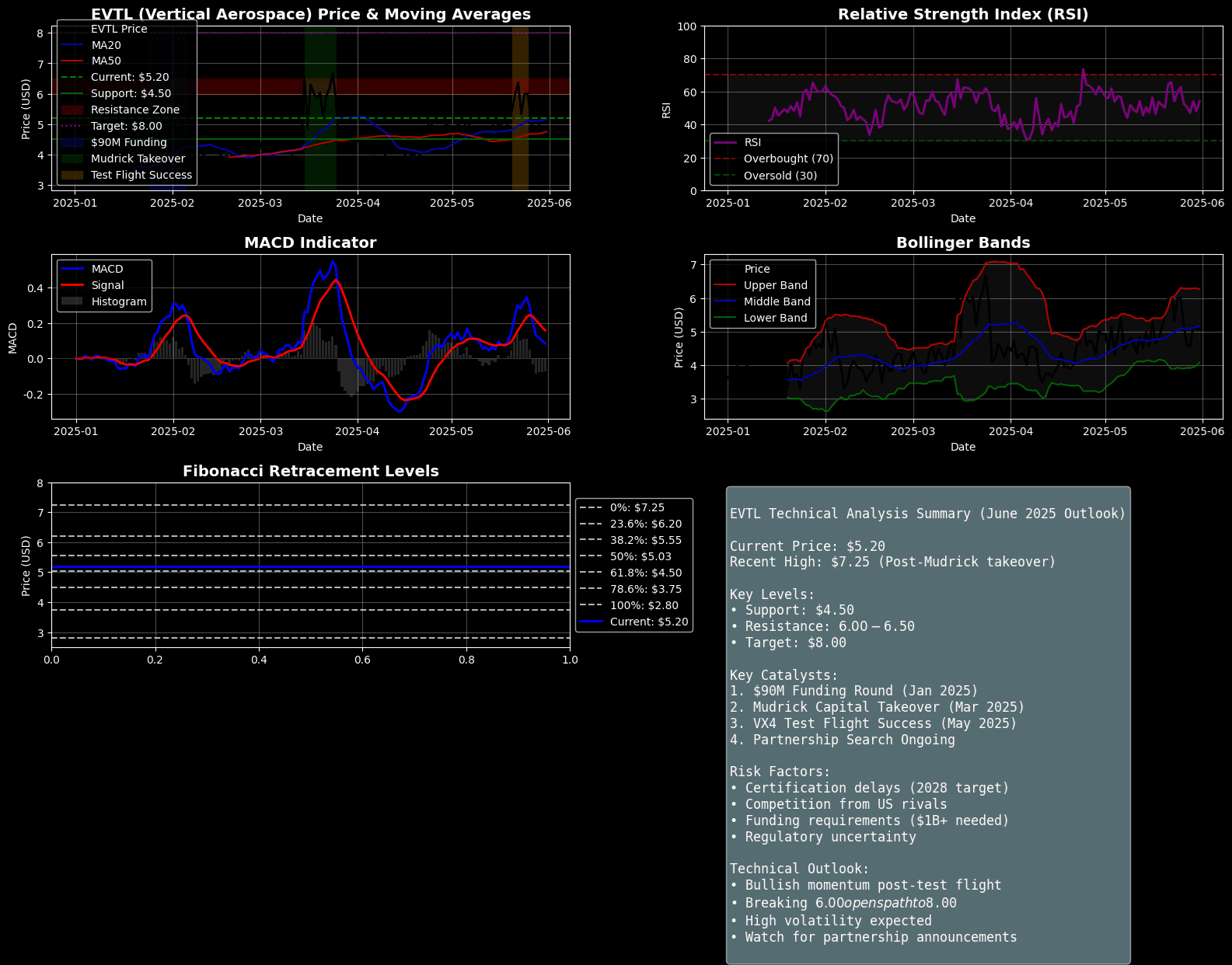This screenshot has width=1232, height=965.
Task: Click 'Recent High: $7.25 (Post-Mudrick takeover)' line
Action: coord(893,562)
